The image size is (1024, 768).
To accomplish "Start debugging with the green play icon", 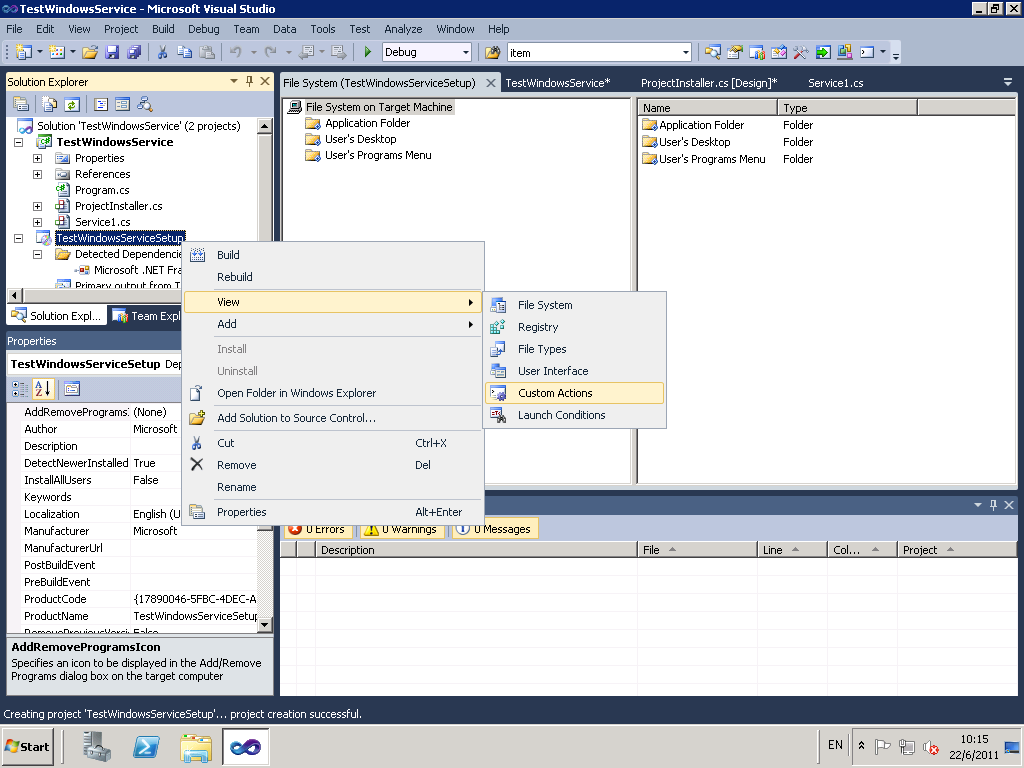I will 368,52.
